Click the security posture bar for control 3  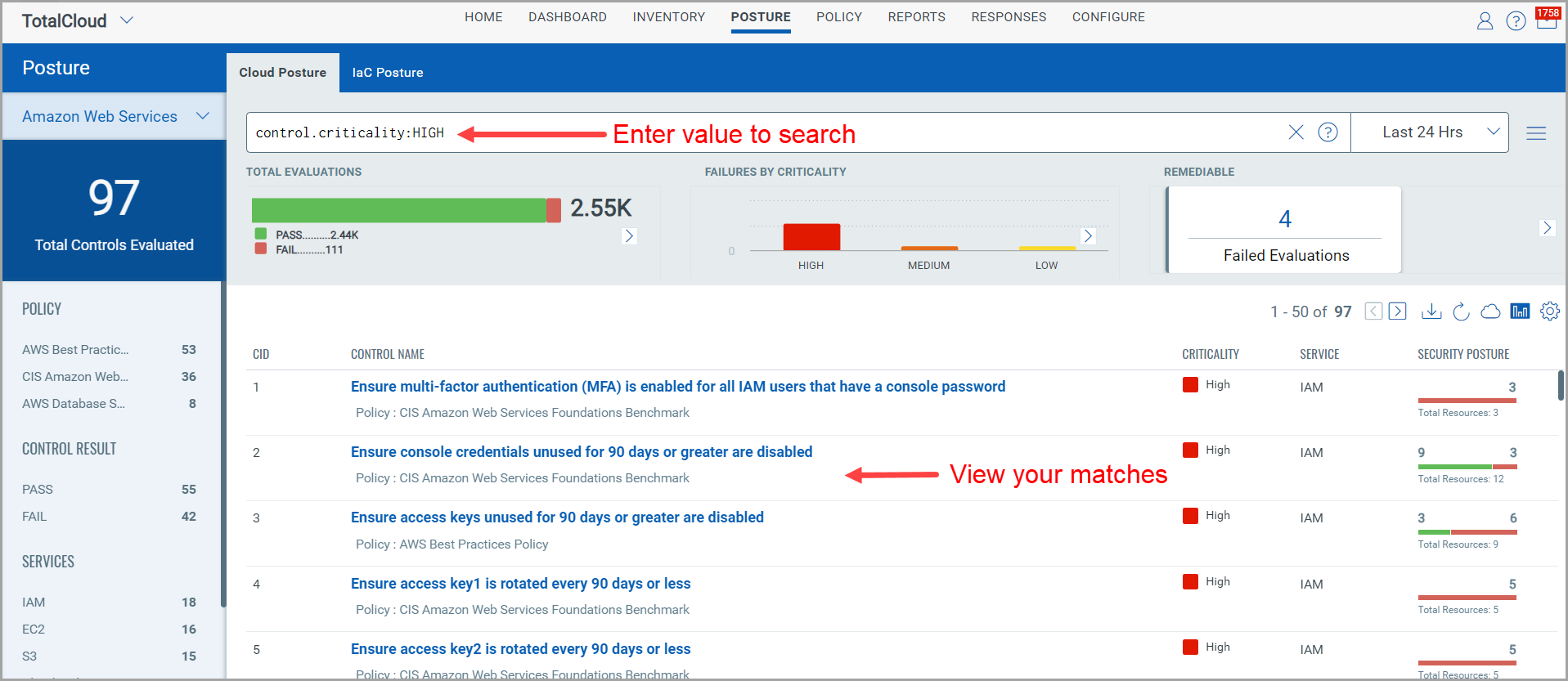point(1467,532)
